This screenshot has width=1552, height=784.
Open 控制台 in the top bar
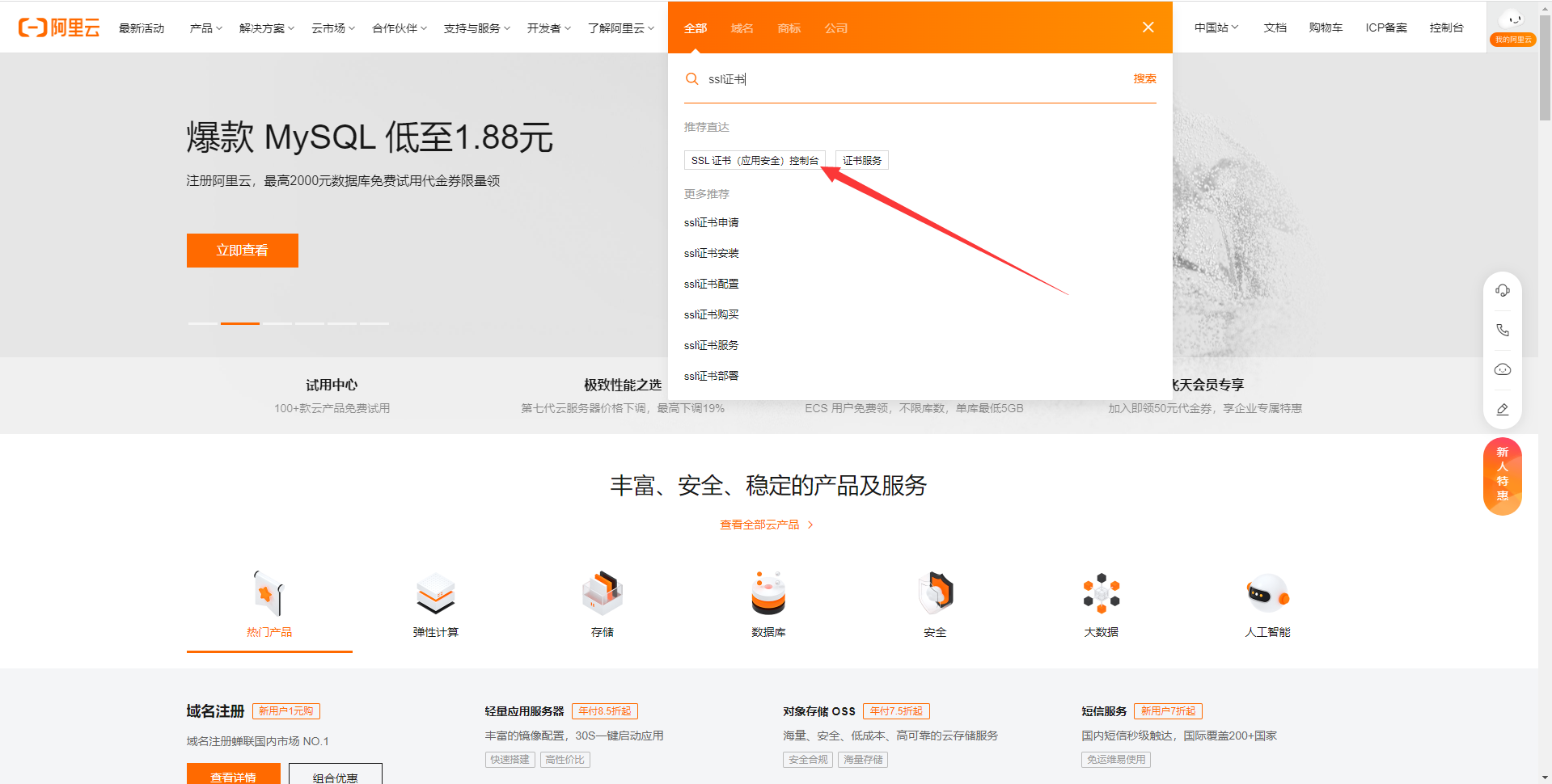(x=1446, y=27)
